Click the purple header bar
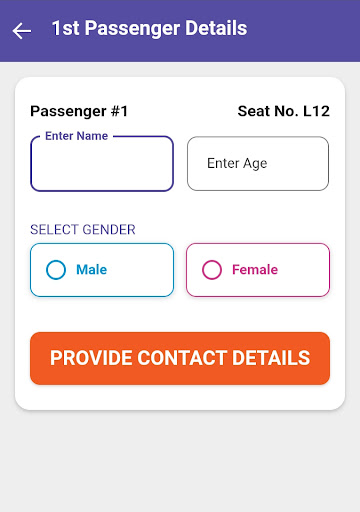The image size is (360, 512). pos(180,31)
